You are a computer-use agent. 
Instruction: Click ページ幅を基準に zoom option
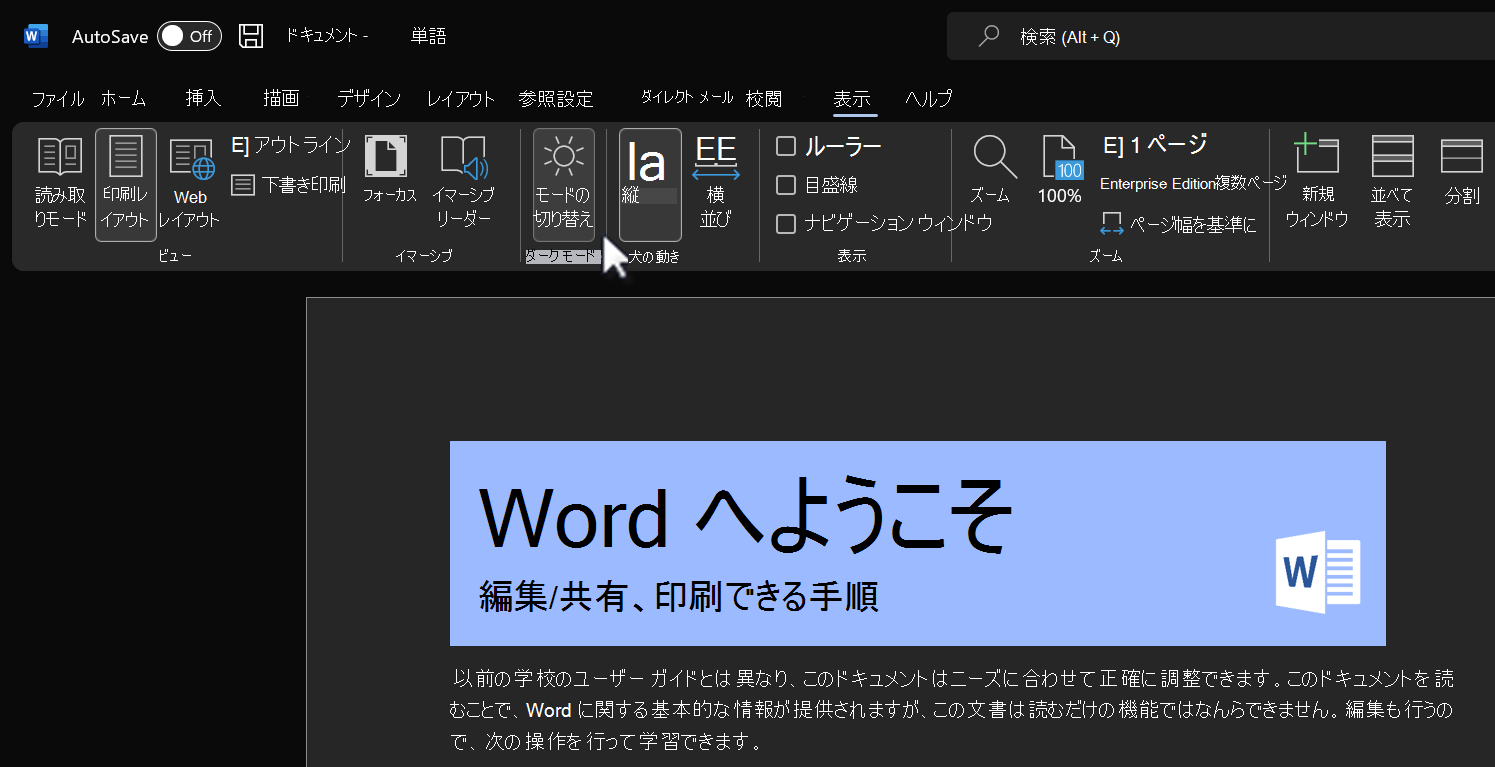(1178, 224)
